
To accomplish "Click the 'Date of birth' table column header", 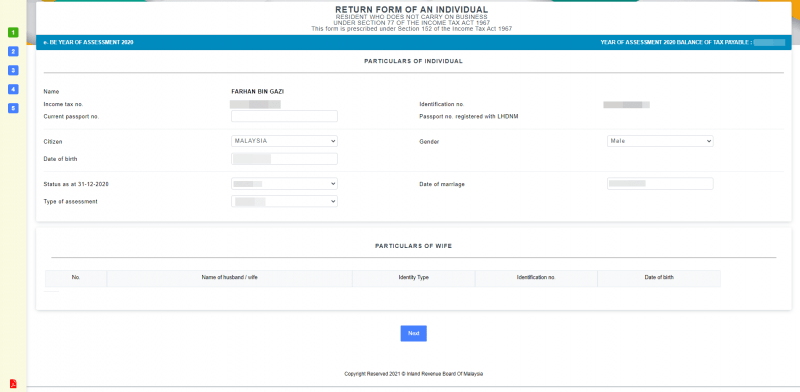I will click(x=659, y=278).
